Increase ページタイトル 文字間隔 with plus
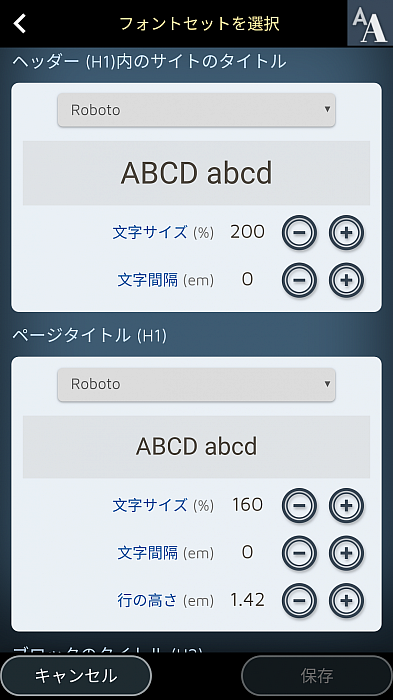 347,553
